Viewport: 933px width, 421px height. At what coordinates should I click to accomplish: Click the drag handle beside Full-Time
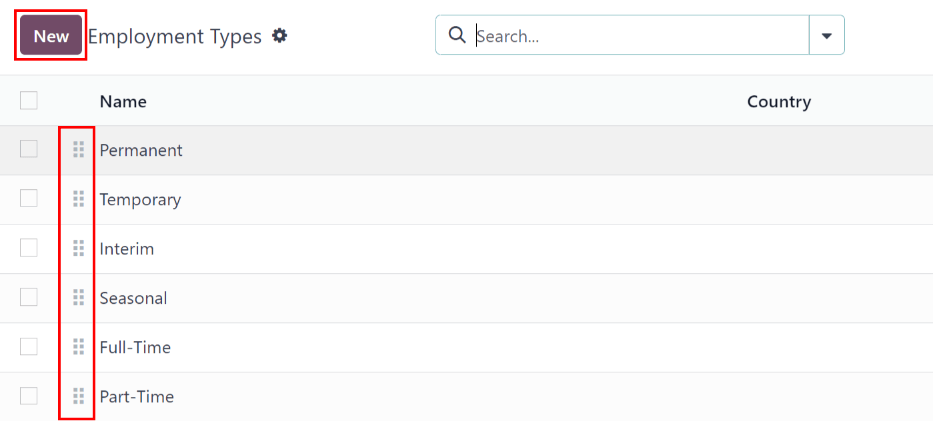pos(79,347)
